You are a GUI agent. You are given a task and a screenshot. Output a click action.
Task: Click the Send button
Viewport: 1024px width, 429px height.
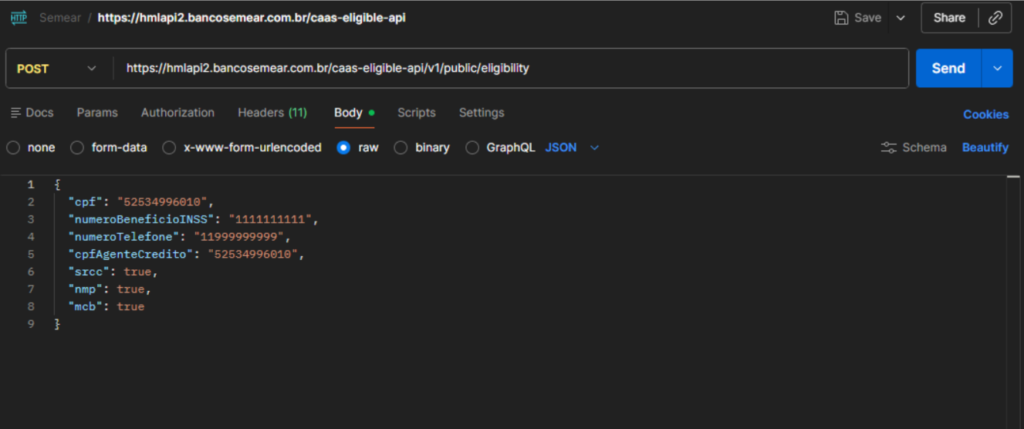coord(948,68)
